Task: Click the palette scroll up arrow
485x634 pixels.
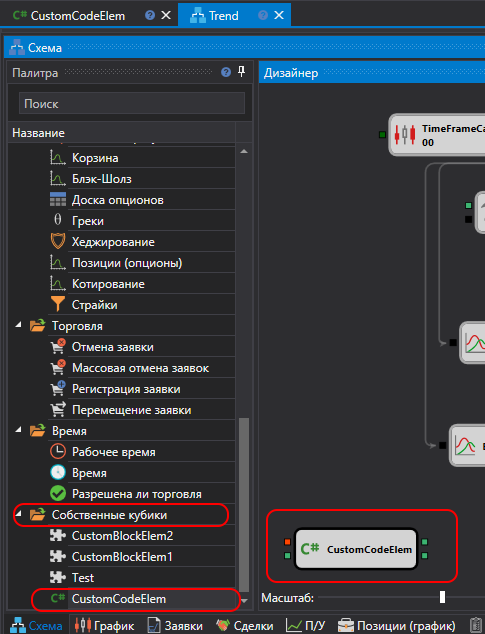Action: pos(244,152)
